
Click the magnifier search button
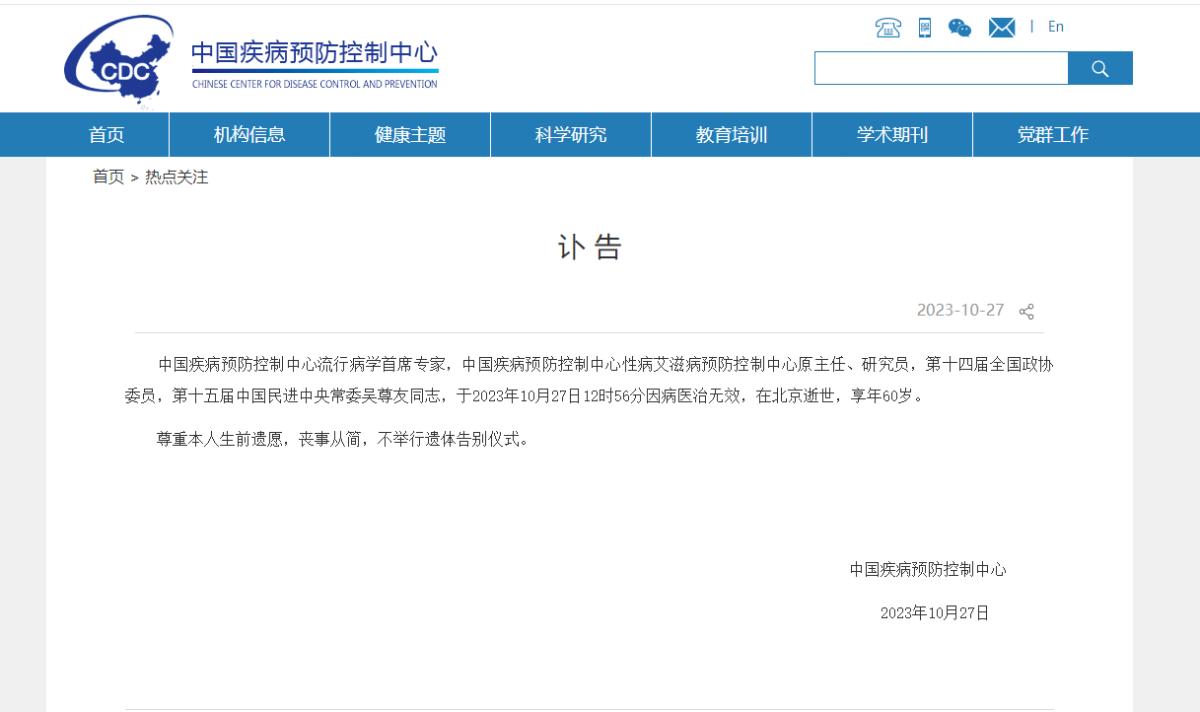tap(1100, 68)
